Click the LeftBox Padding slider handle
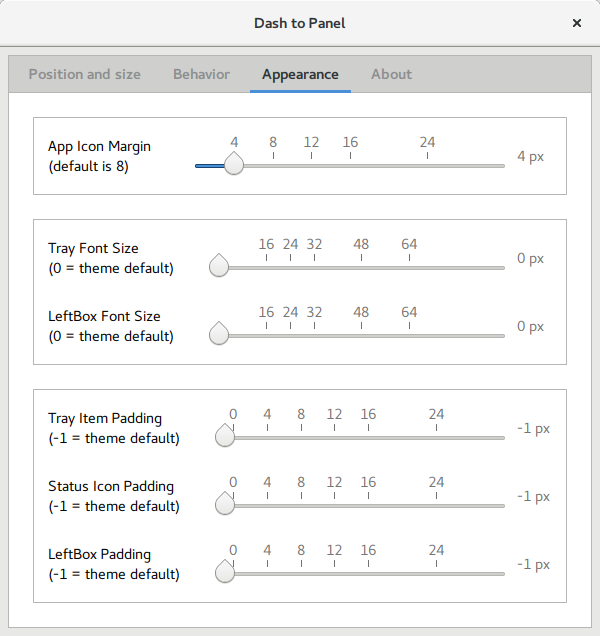Screen dimensions: 600x636 click(x=225, y=573)
